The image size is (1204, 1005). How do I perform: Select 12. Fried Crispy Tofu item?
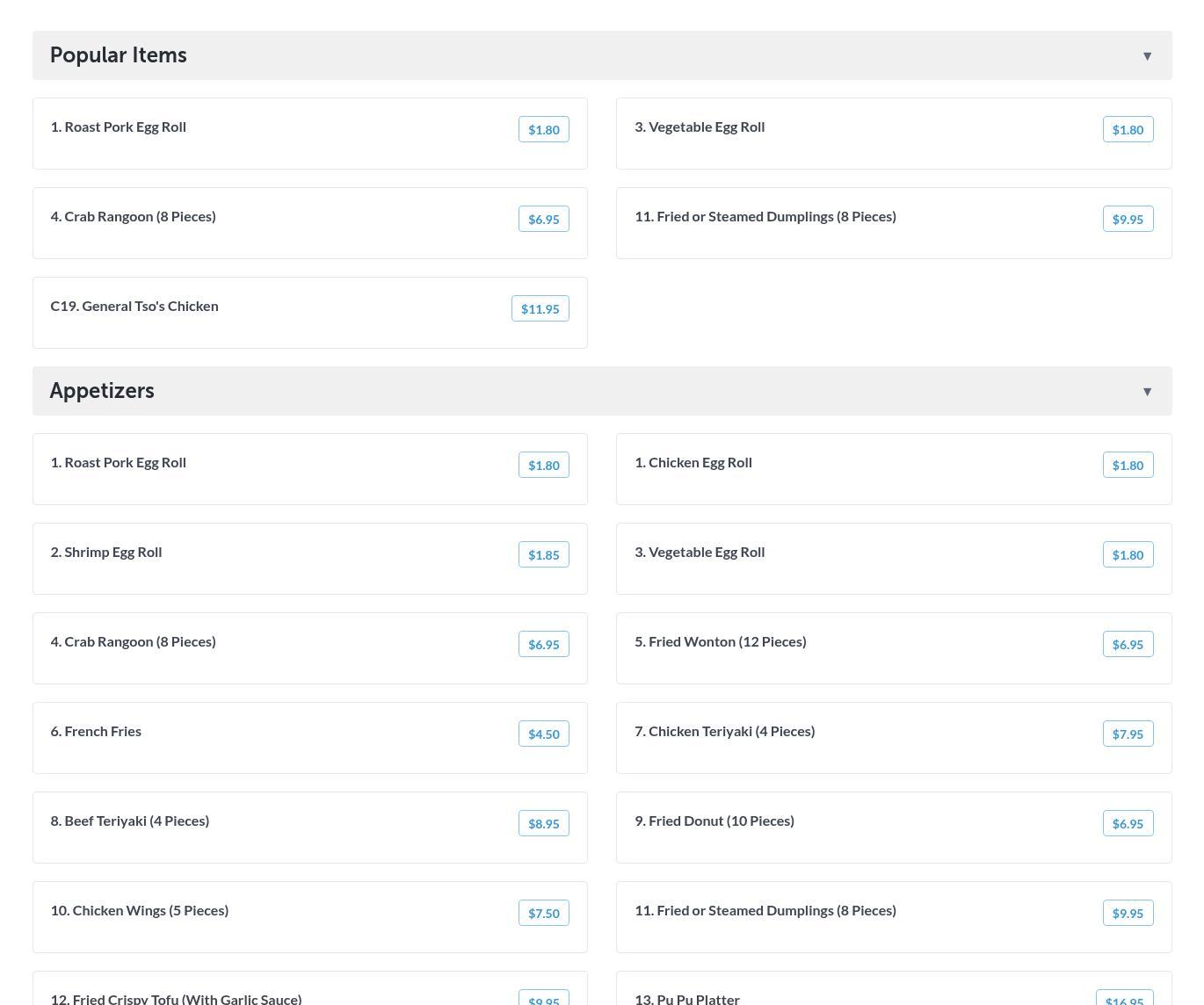[176, 998]
